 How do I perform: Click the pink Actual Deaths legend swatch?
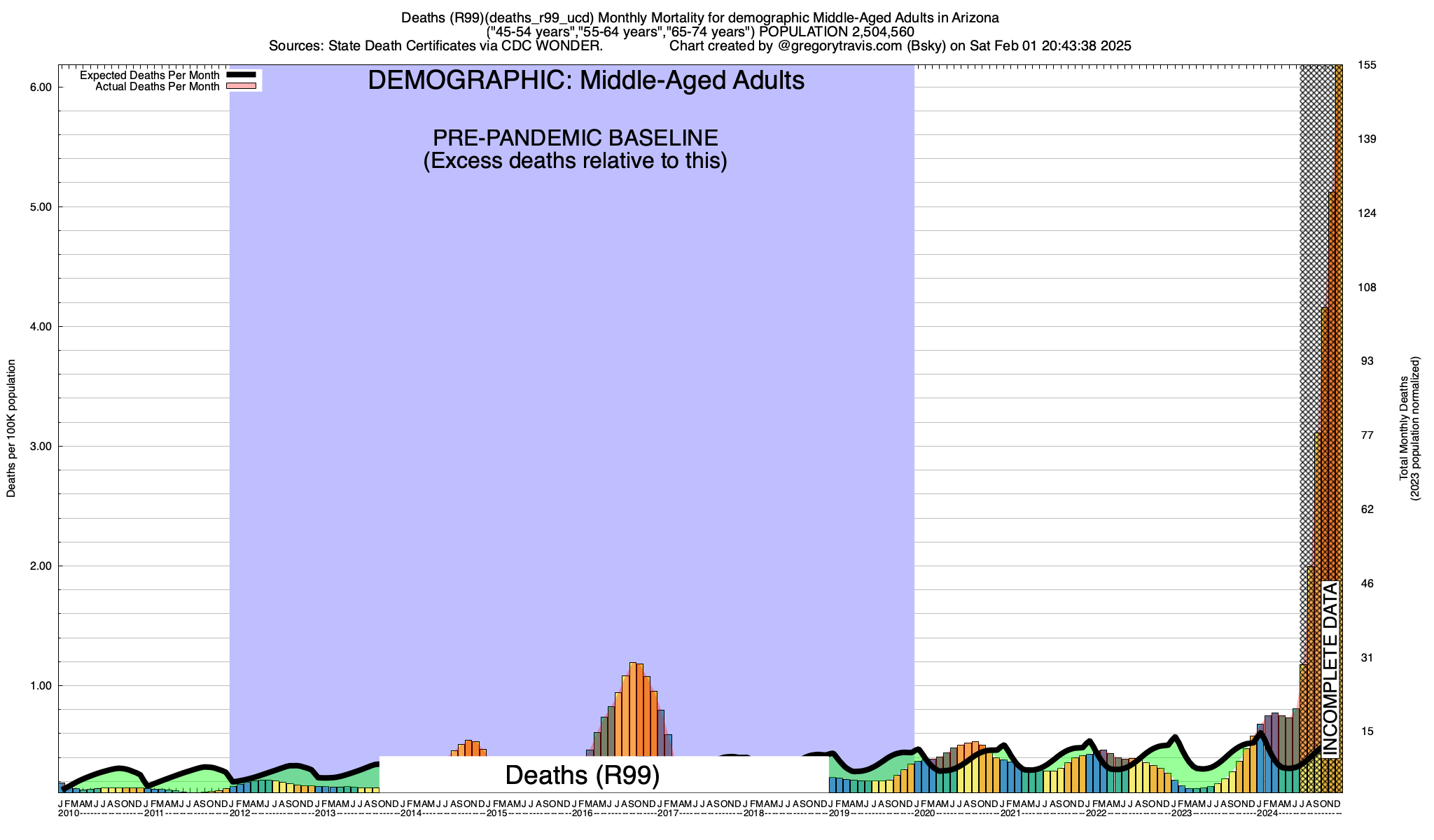[x=242, y=86]
